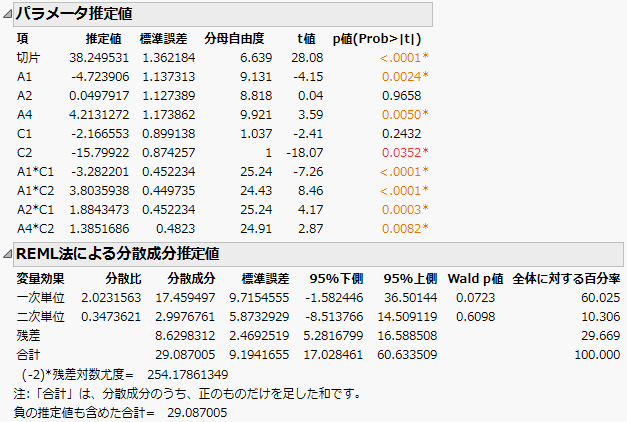Click the t値 column header

pos(306,39)
